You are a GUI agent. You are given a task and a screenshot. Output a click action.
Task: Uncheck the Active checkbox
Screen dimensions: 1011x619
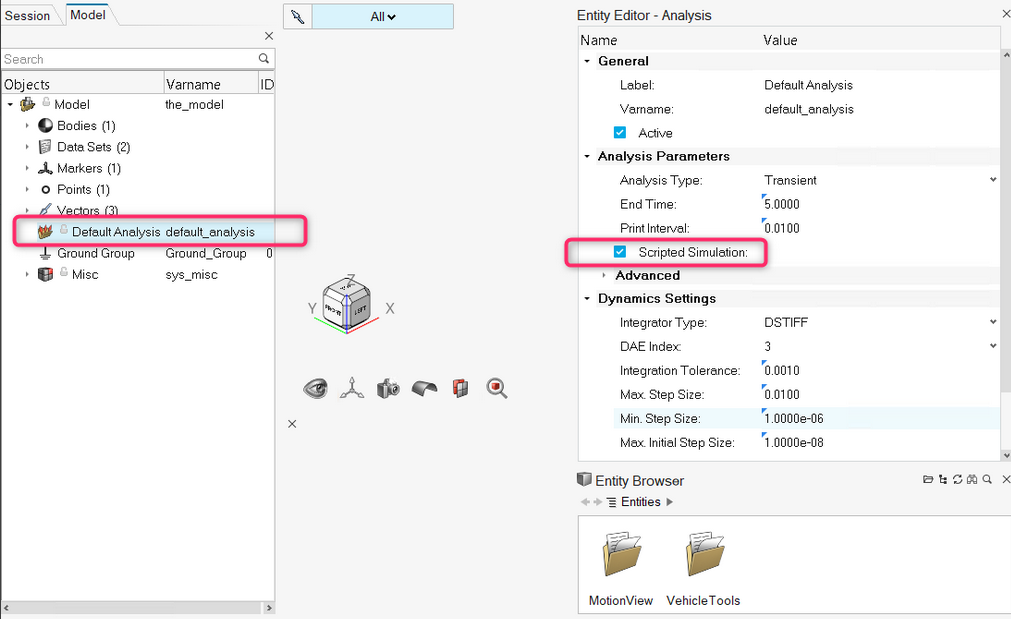coord(620,133)
